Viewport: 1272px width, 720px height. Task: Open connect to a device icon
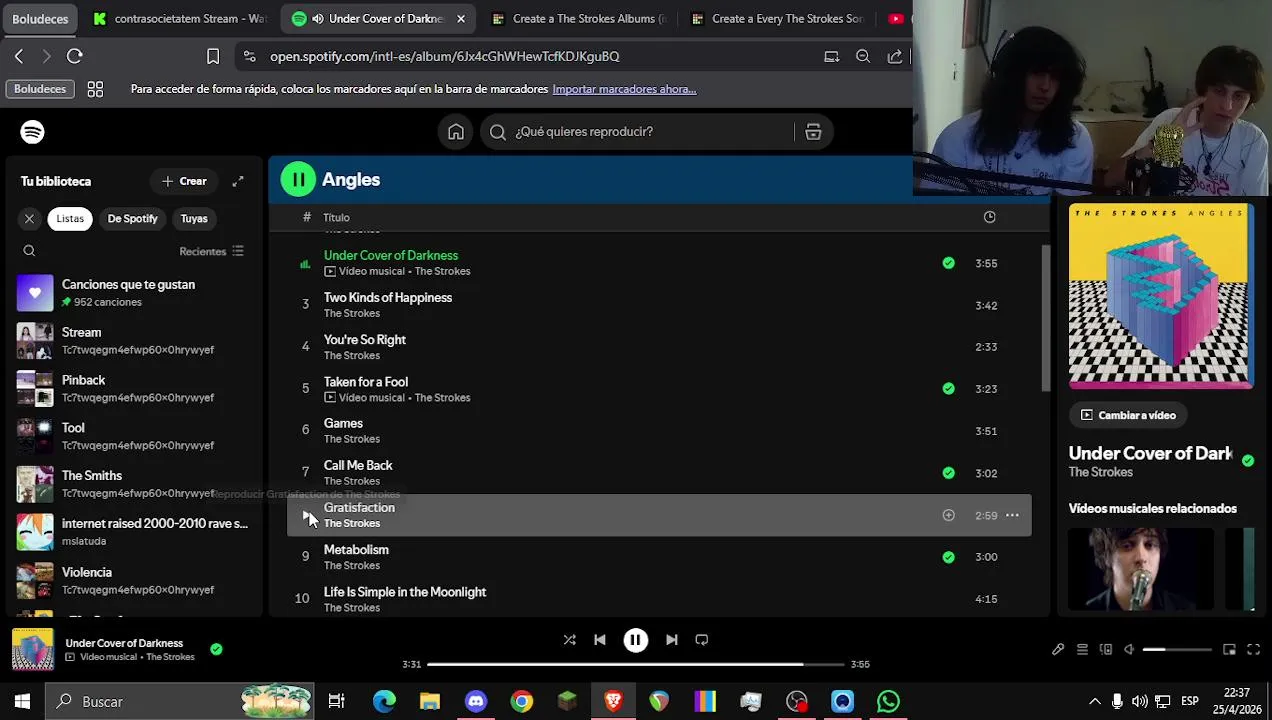pyautogui.click(x=1106, y=650)
